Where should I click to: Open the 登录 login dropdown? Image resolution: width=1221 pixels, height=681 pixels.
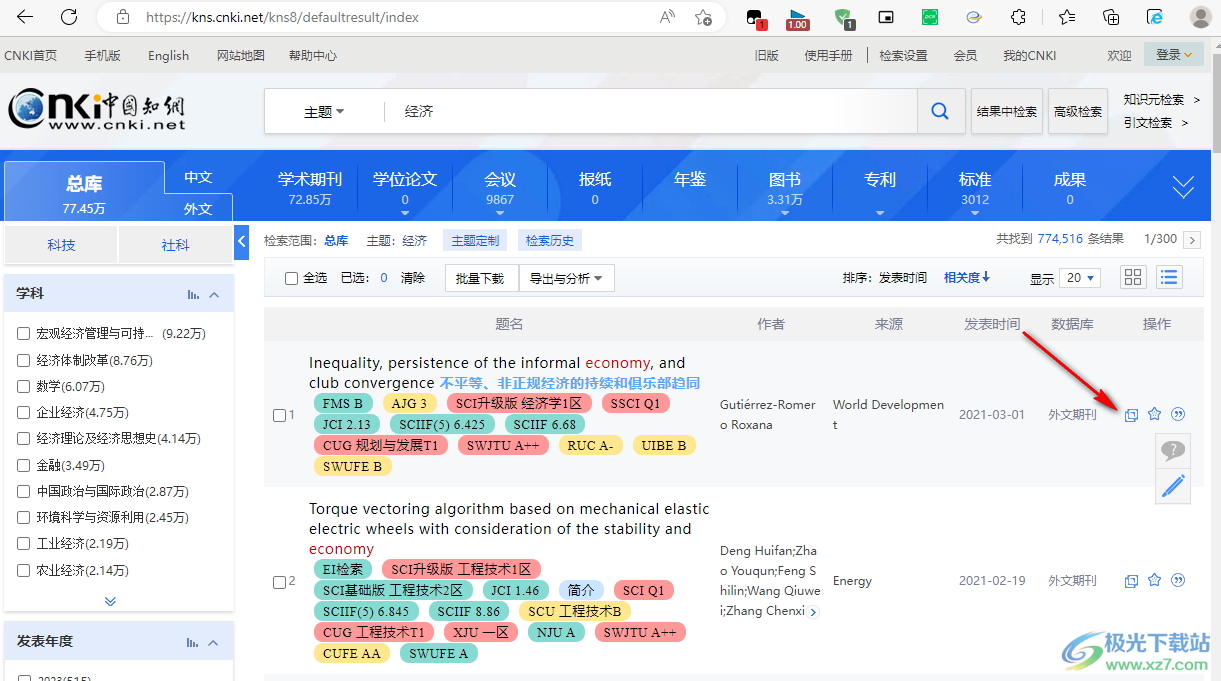(x=1175, y=55)
